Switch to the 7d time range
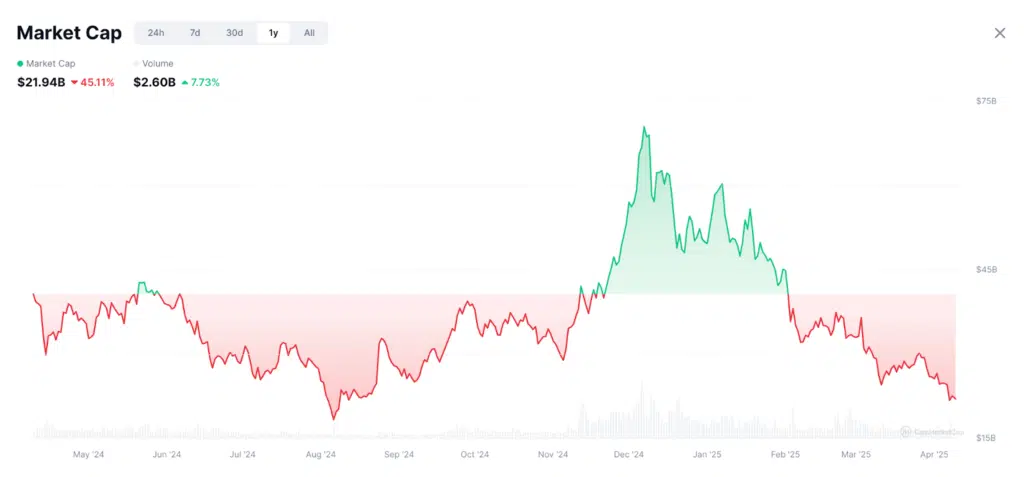 (x=195, y=33)
